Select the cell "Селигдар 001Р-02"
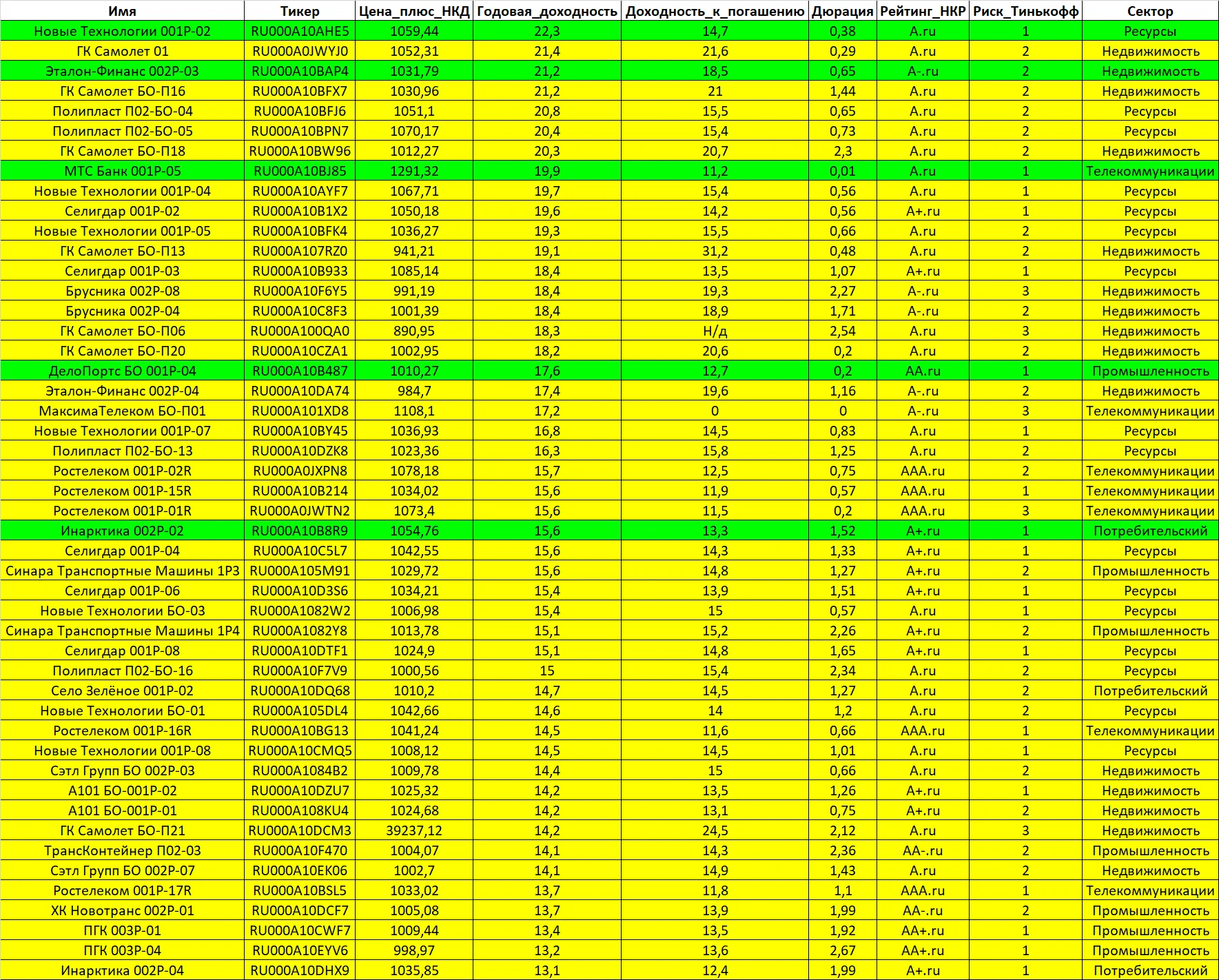Image resolution: width=1219 pixels, height=980 pixels. 122,211
